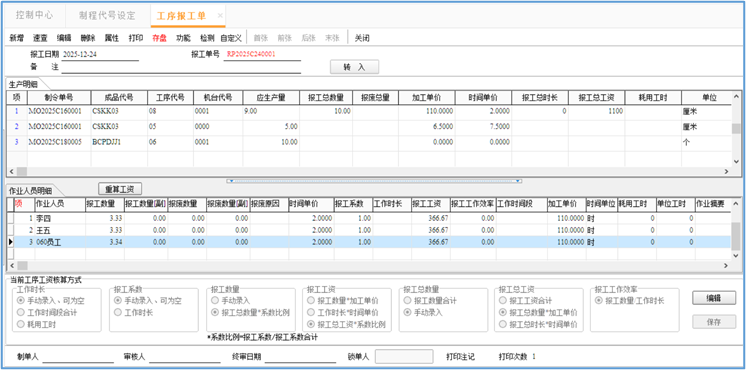Select 报工总时长*时间单价 radio option
The image size is (746, 370).
coord(539,325)
